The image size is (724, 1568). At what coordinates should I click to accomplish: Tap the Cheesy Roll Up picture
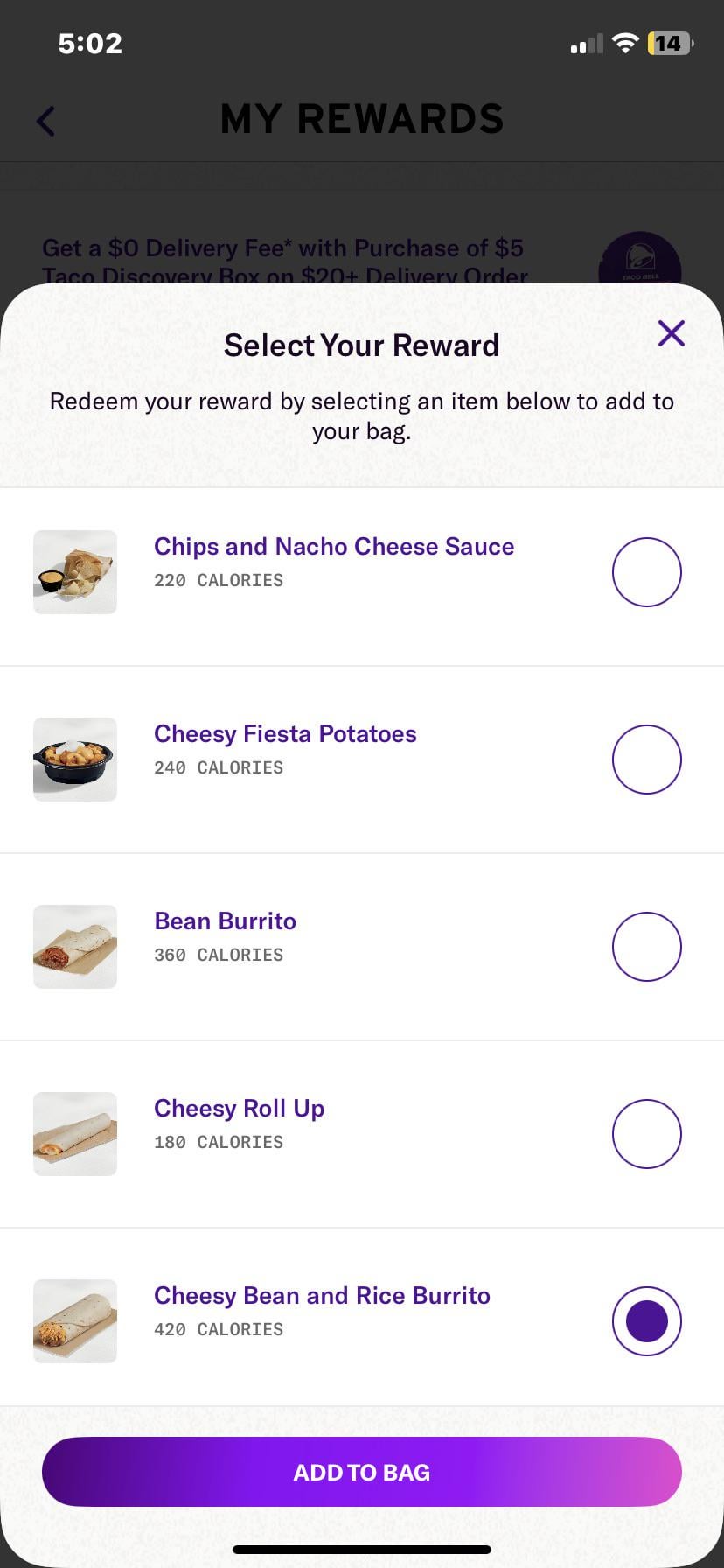point(75,1134)
